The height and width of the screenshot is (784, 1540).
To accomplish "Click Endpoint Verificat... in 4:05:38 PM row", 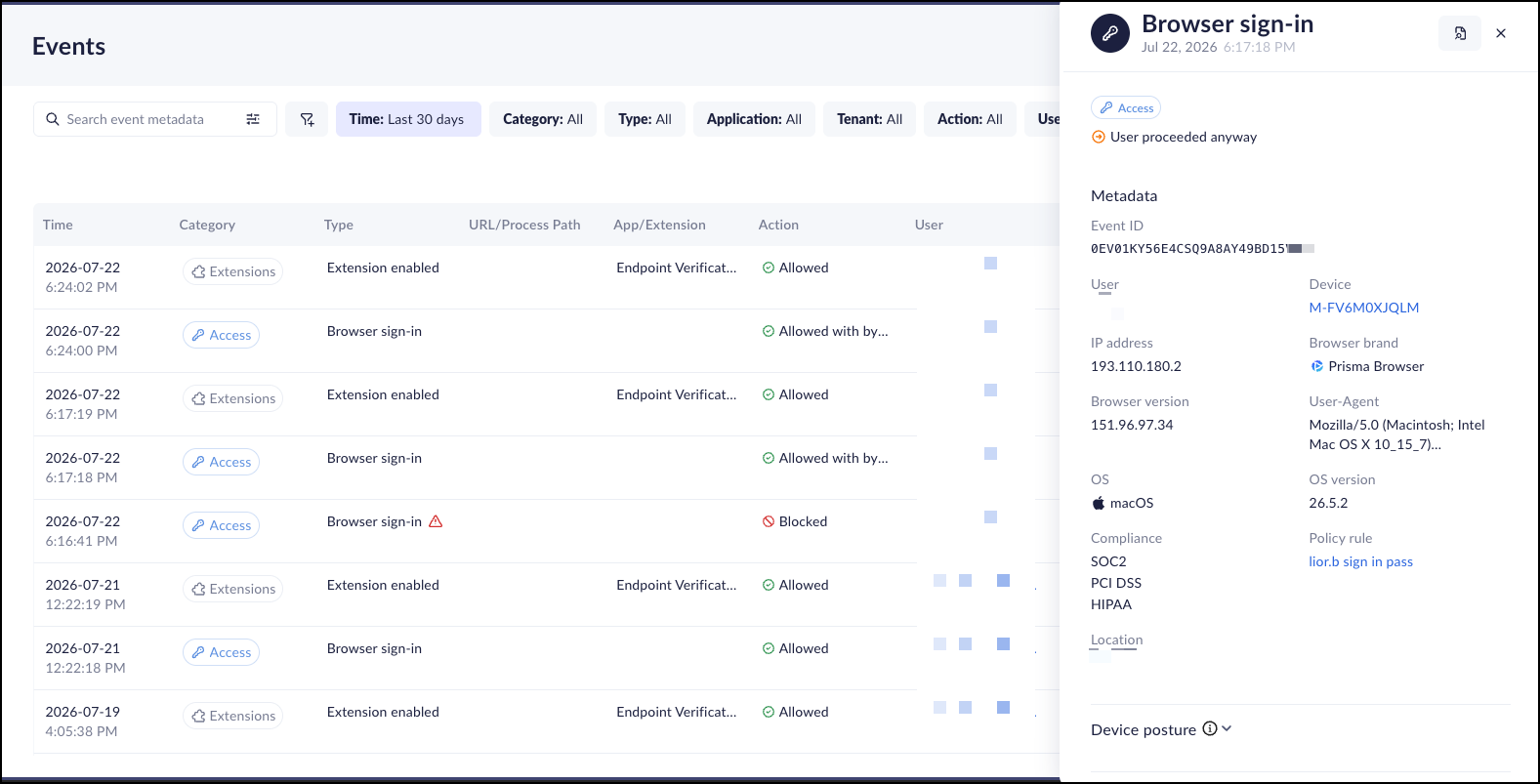I will [676, 712].
